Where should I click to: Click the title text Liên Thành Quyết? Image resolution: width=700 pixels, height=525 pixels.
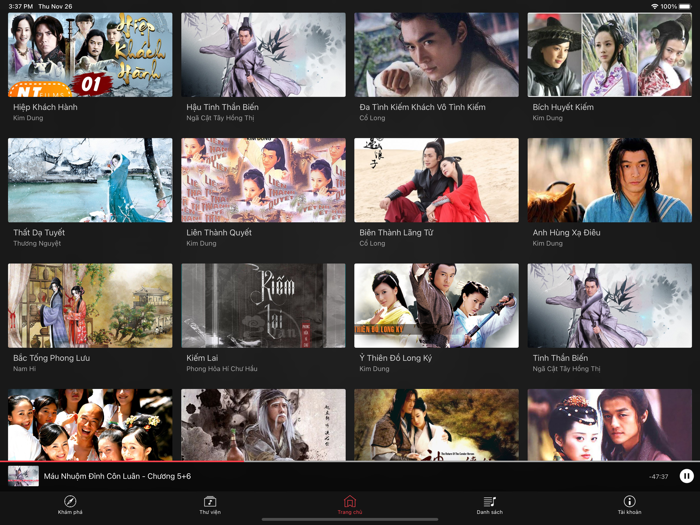coord(219,233)
